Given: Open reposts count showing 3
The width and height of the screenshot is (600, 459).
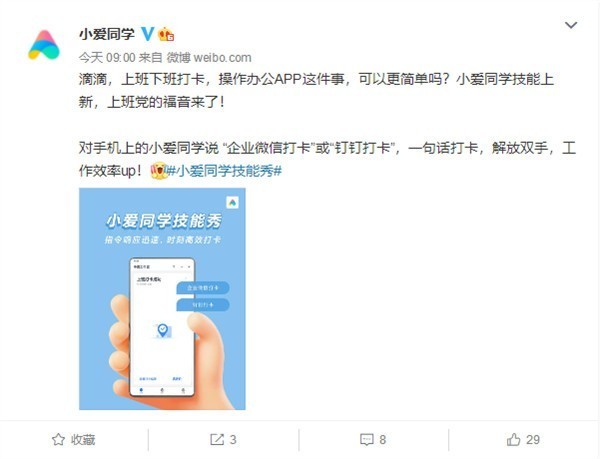Looking at the screenshot, I should pos(233,439).
